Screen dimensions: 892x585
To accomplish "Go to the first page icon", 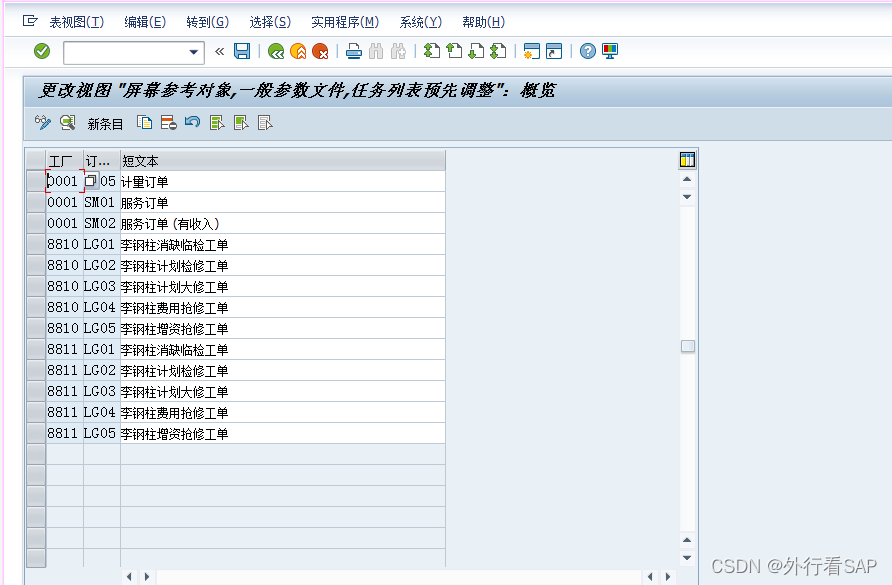I will [x=432, y=51].
